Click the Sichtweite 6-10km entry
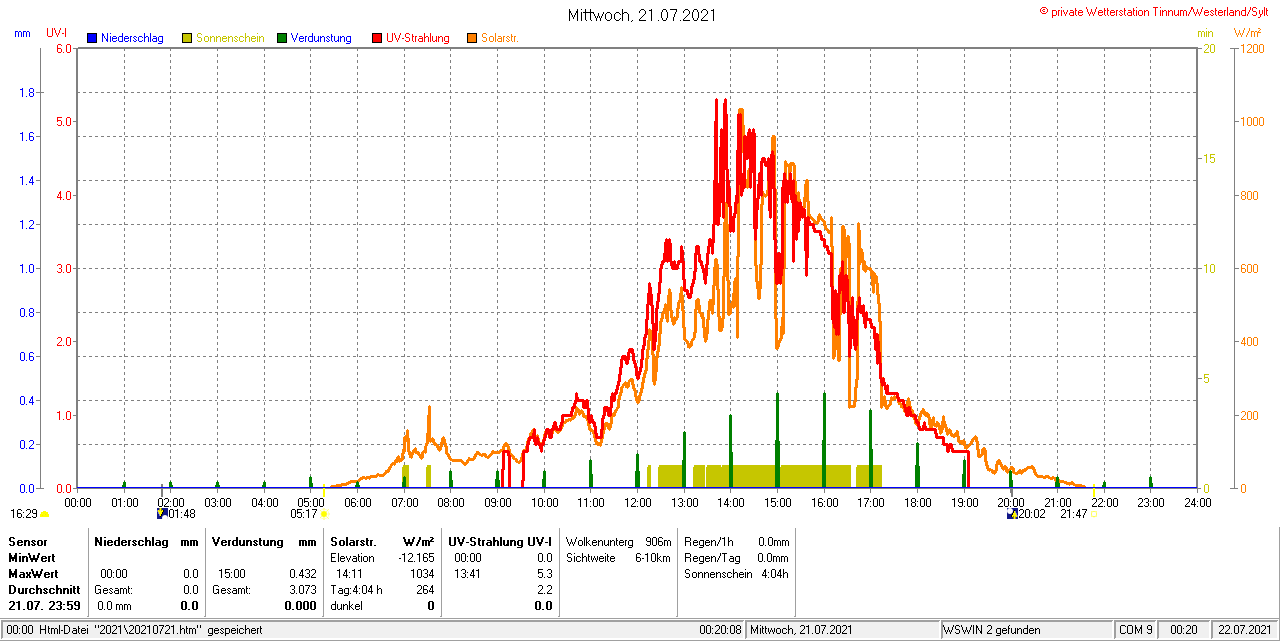This screenshot has width=1280, height=641. 618,557
